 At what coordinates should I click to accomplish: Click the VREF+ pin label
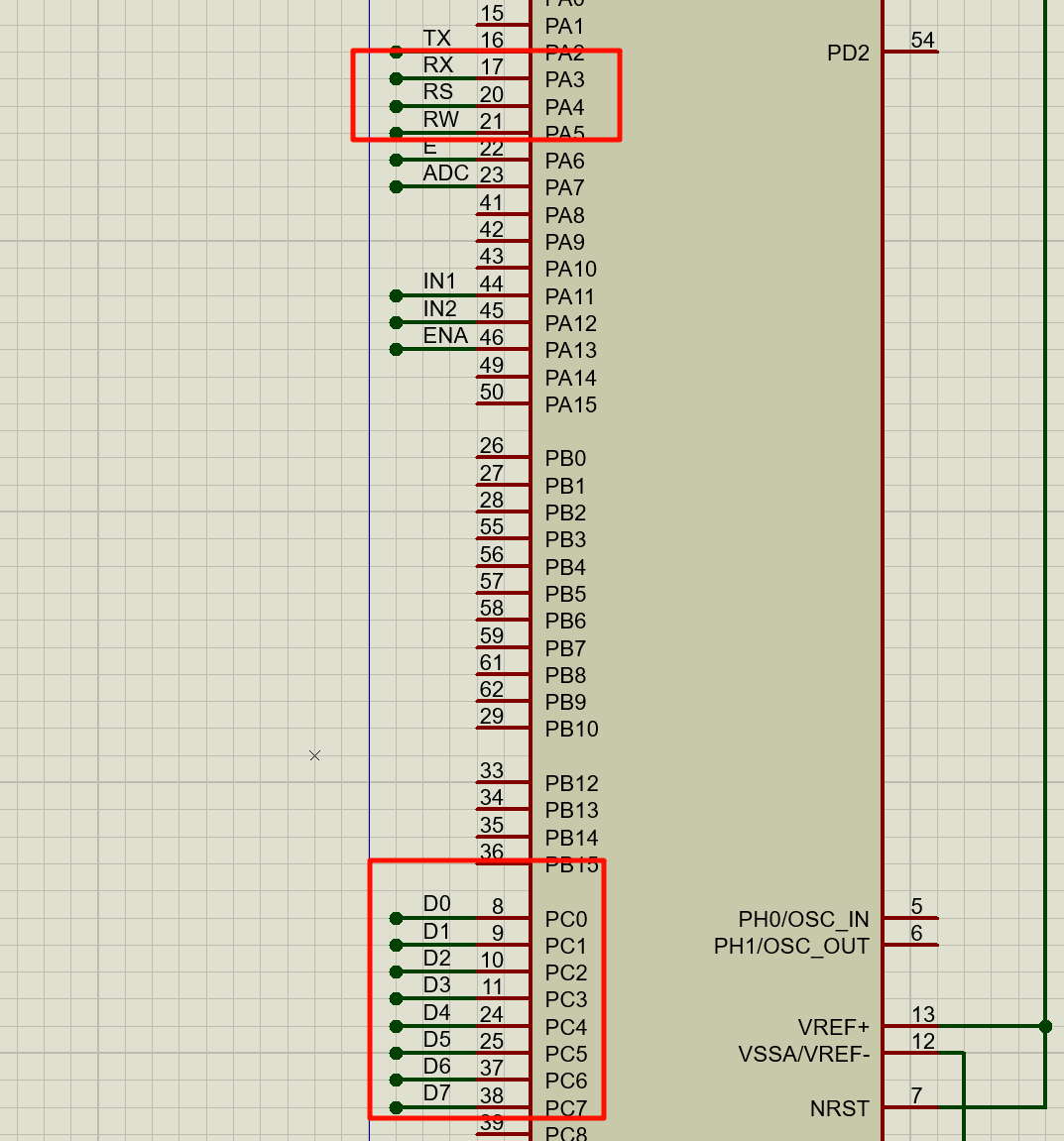pyautogui.click(x=833, y=1027)
